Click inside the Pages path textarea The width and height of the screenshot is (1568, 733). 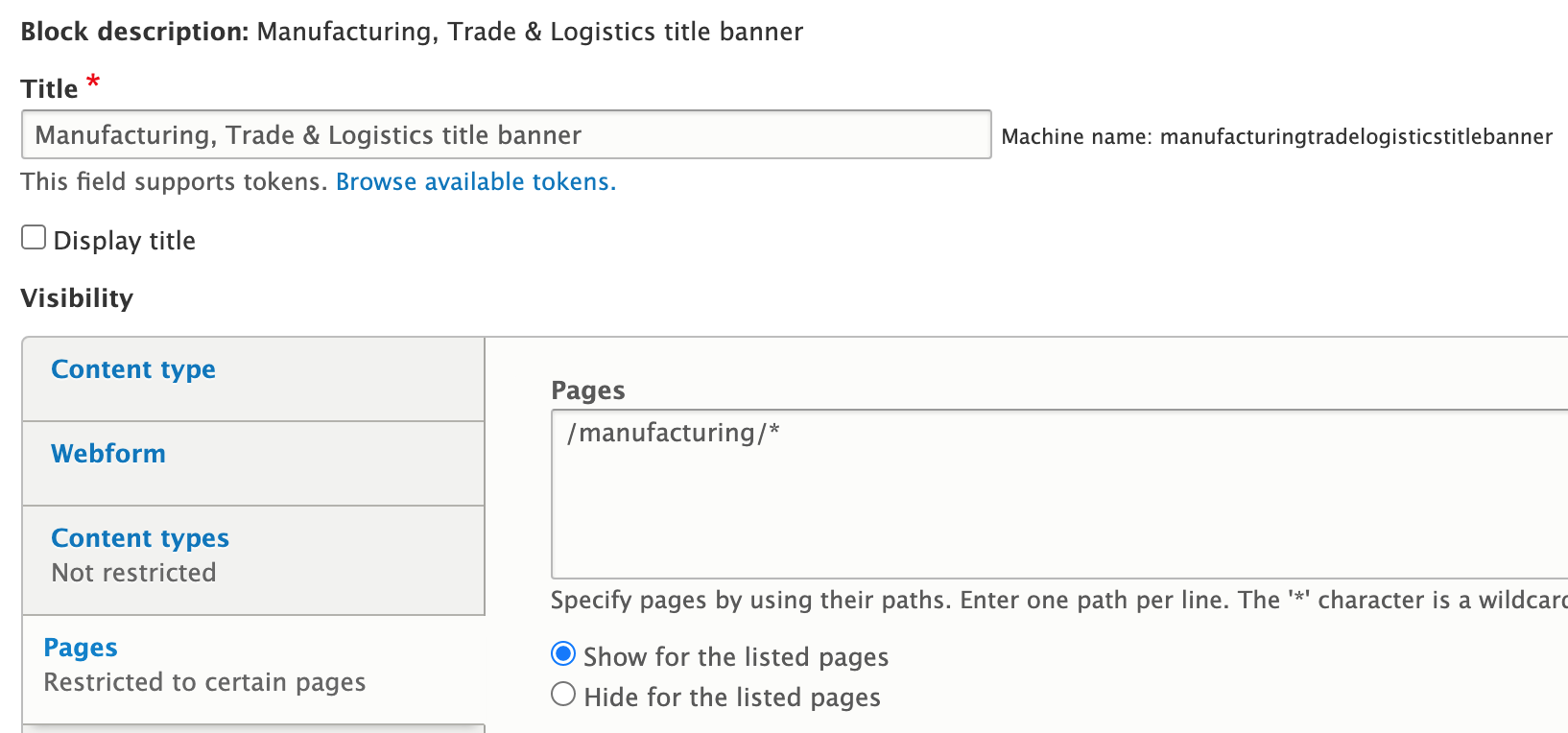pyautogui.click(x=1059, y=494)
